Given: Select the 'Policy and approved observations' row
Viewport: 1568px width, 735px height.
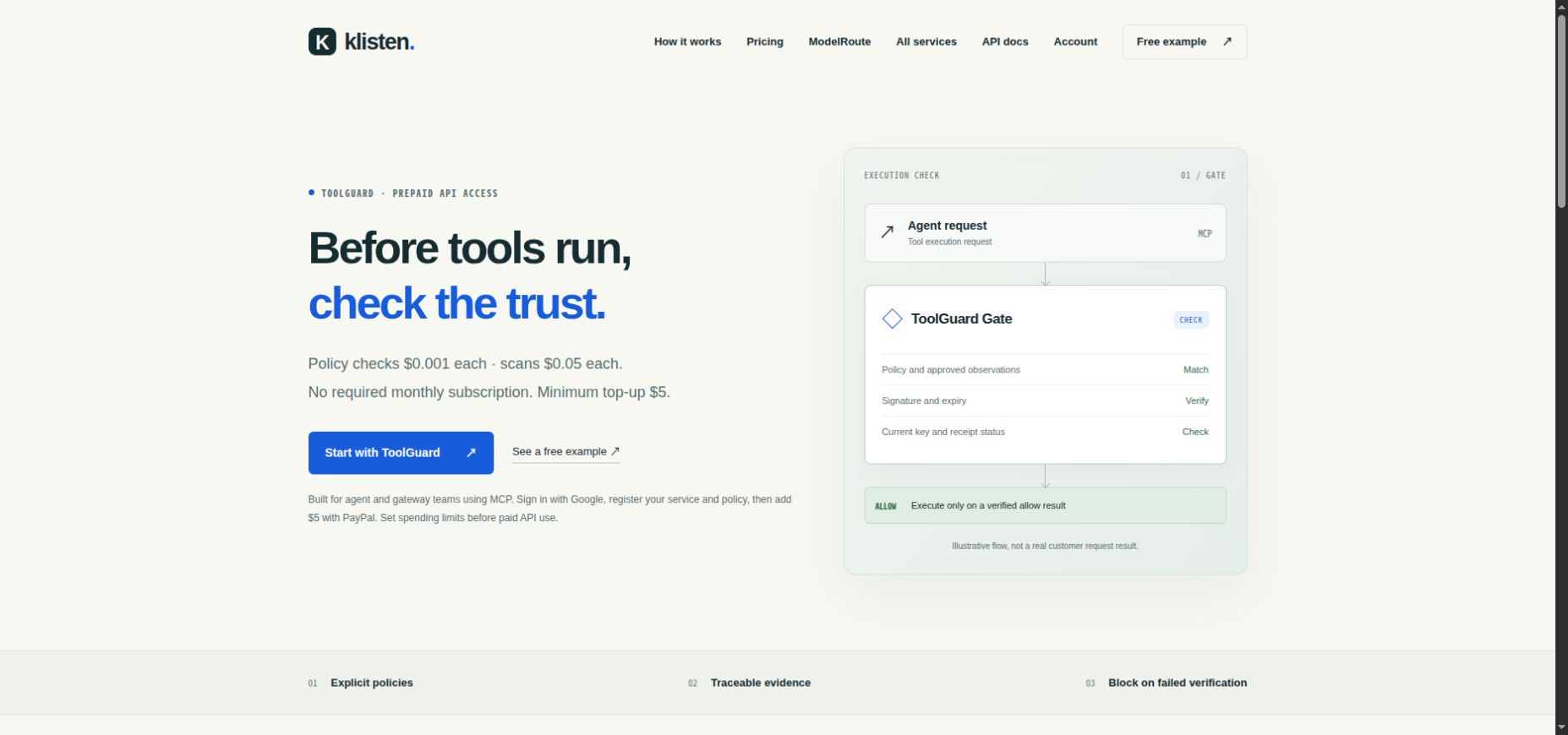Looking at the screenshot, I should tap(1045, 370).
